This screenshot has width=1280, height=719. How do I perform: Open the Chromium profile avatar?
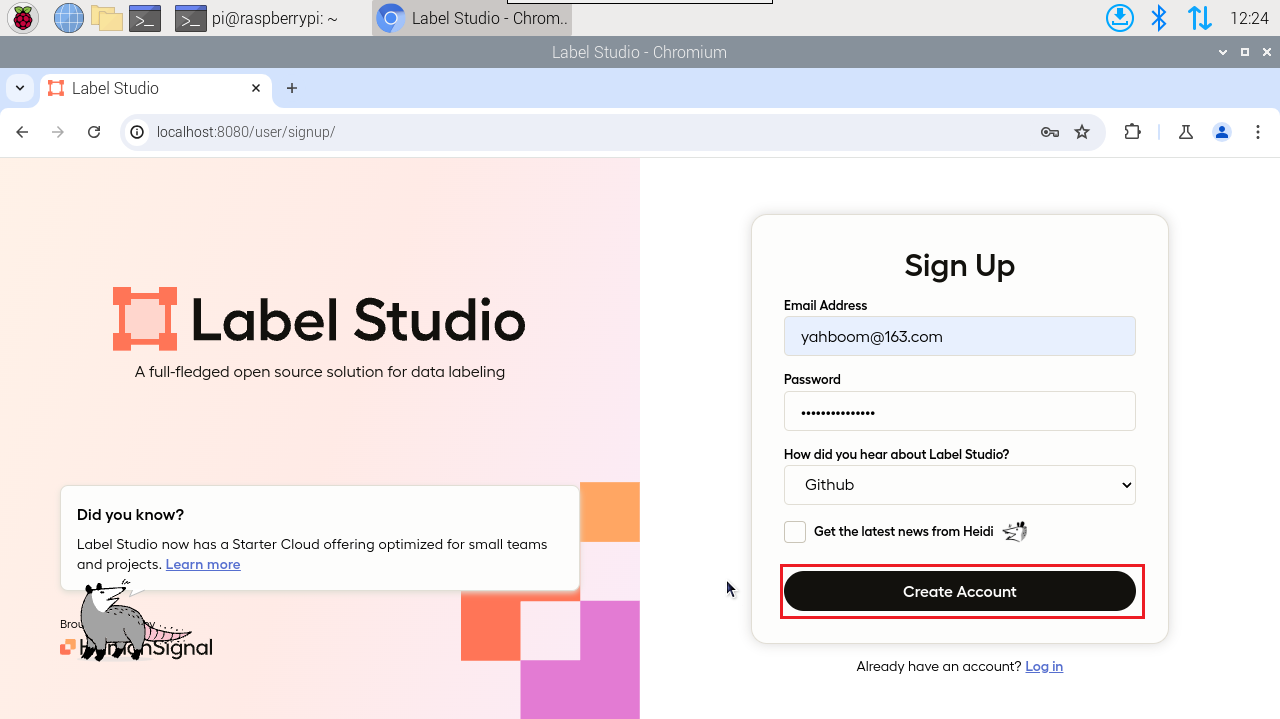click(1222, 132)
